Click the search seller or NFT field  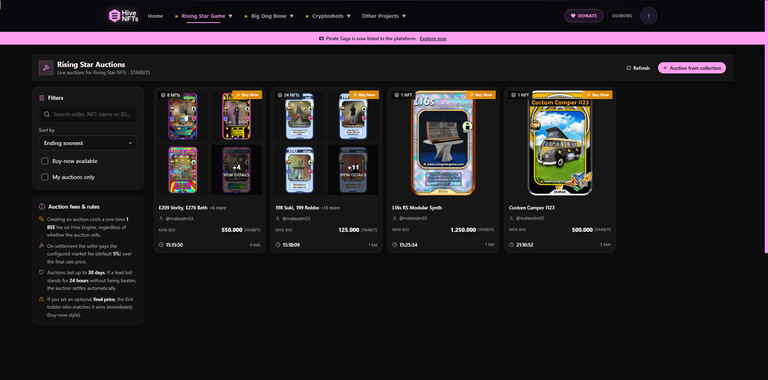click(88, 114)
